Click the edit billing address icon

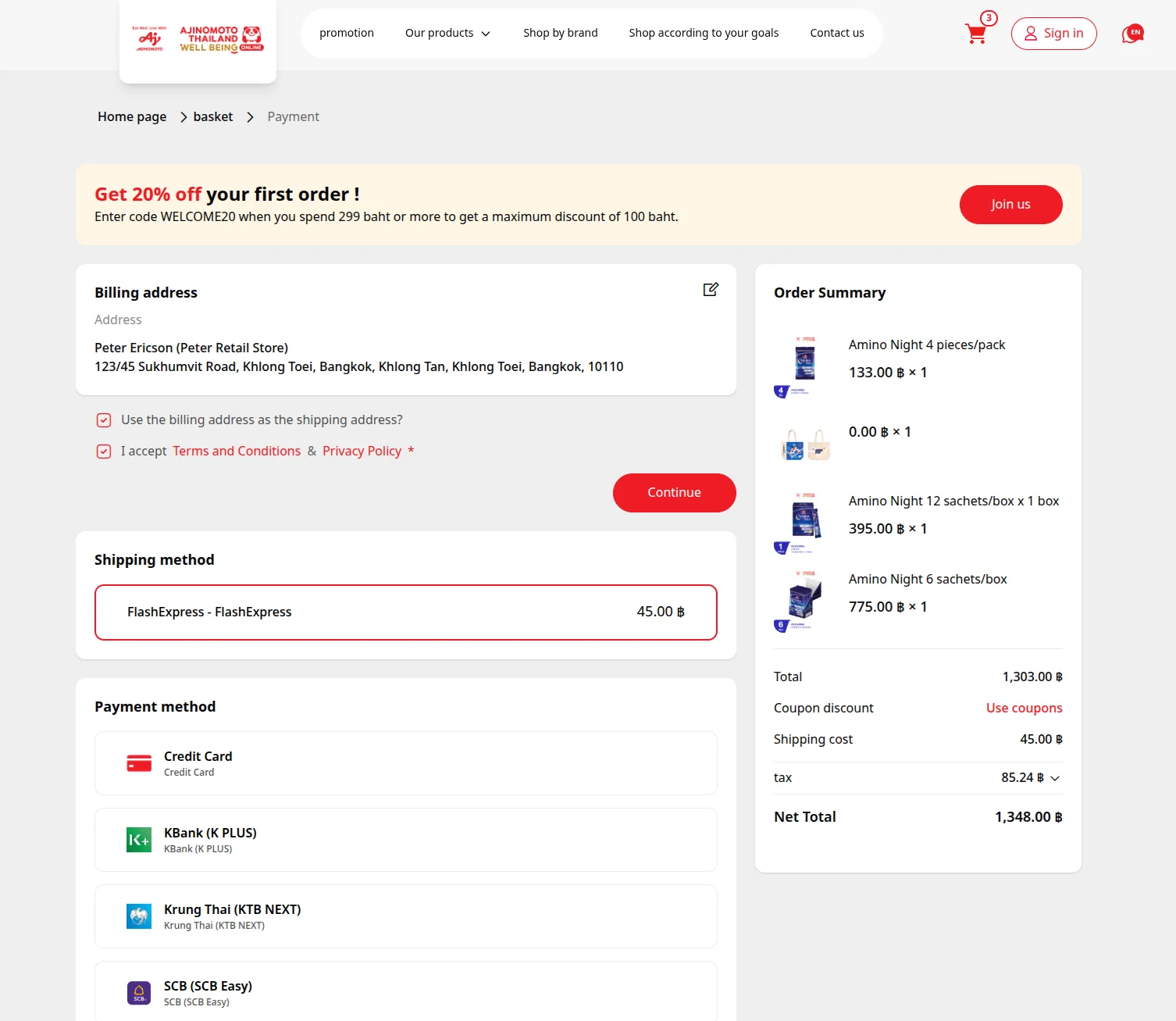click(710, 290)
